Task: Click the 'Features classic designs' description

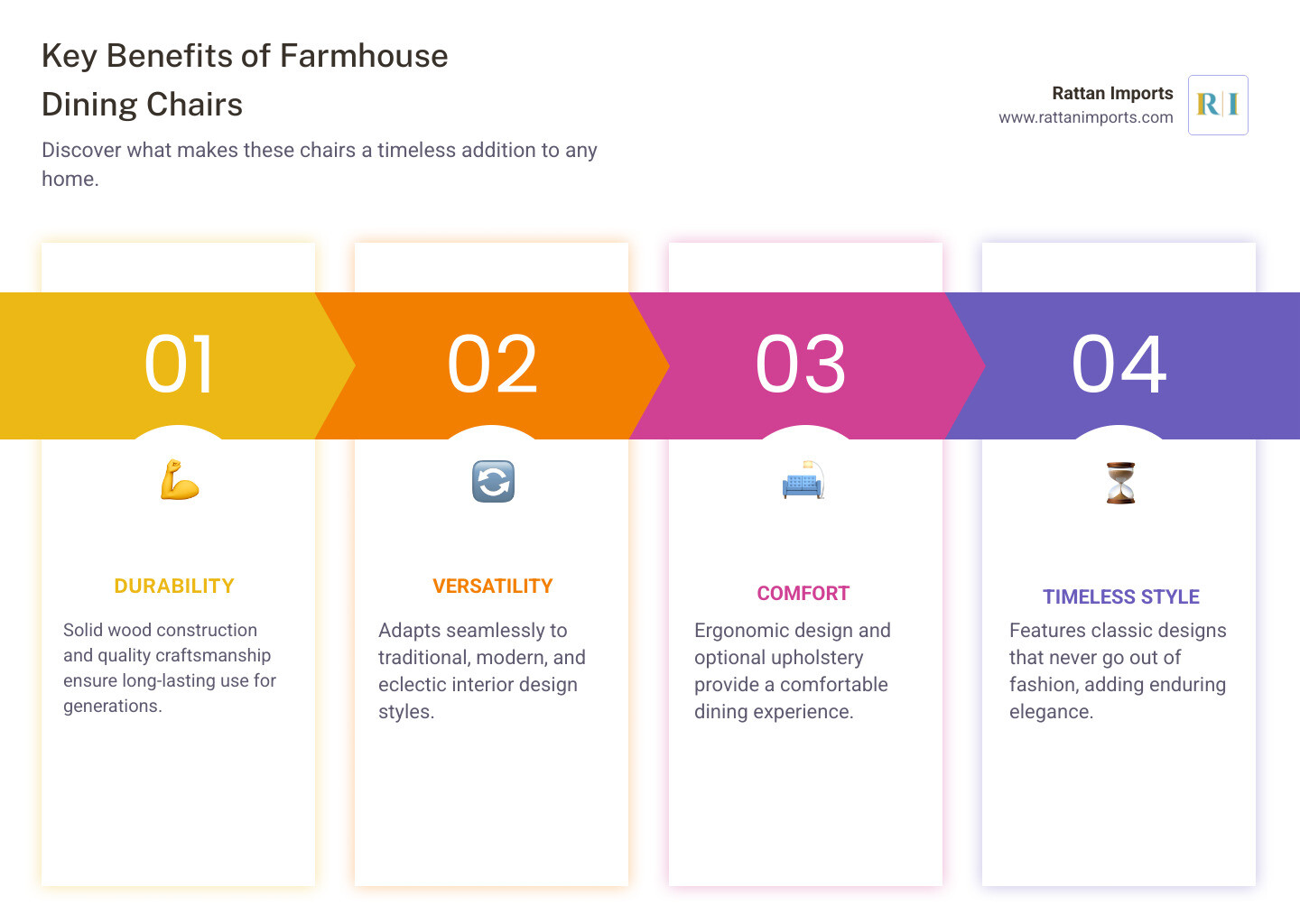Action: (1117, 670)
